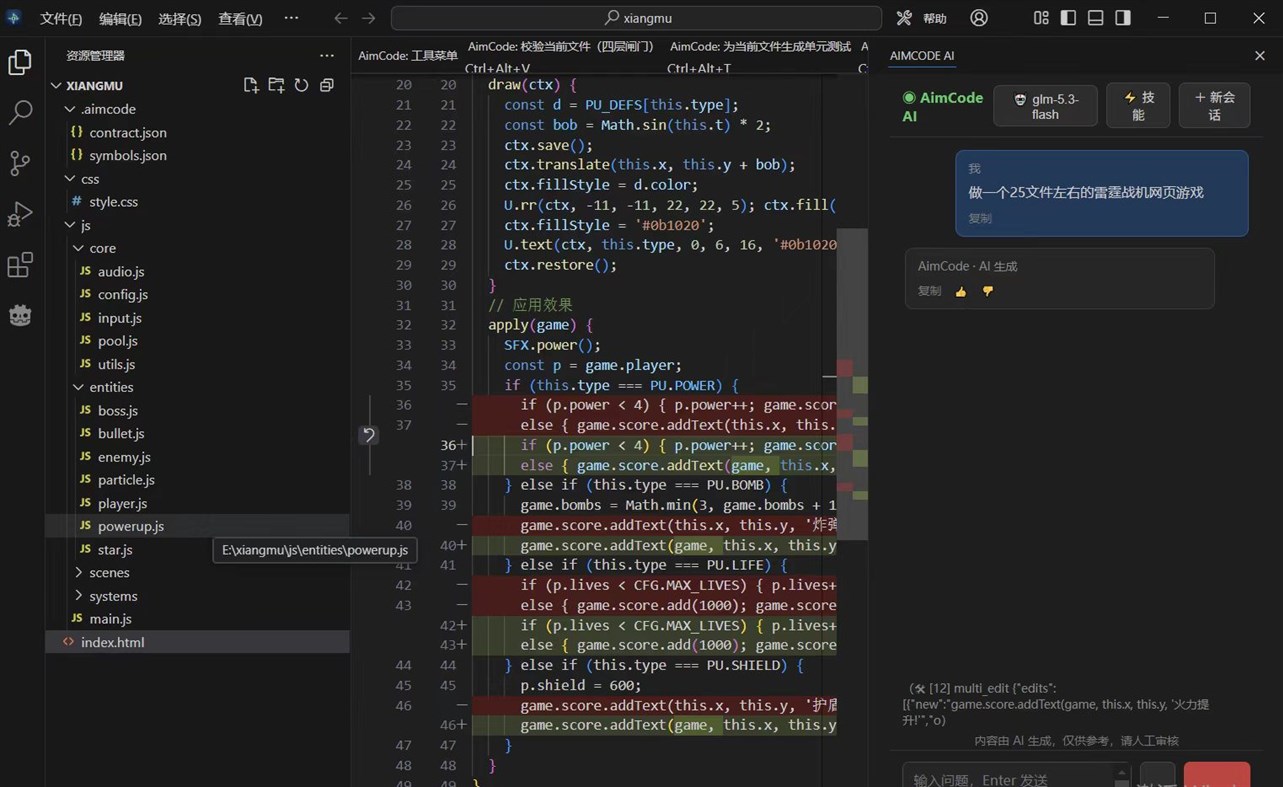Open the 选择(S) menu

[180, 19]
